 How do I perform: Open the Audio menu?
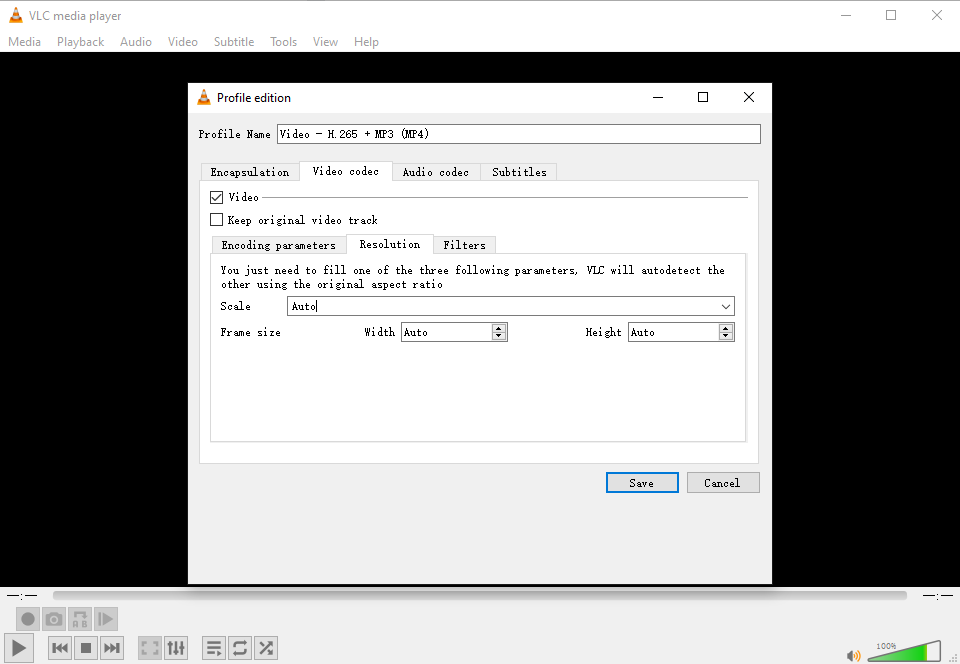pos(136,42)
